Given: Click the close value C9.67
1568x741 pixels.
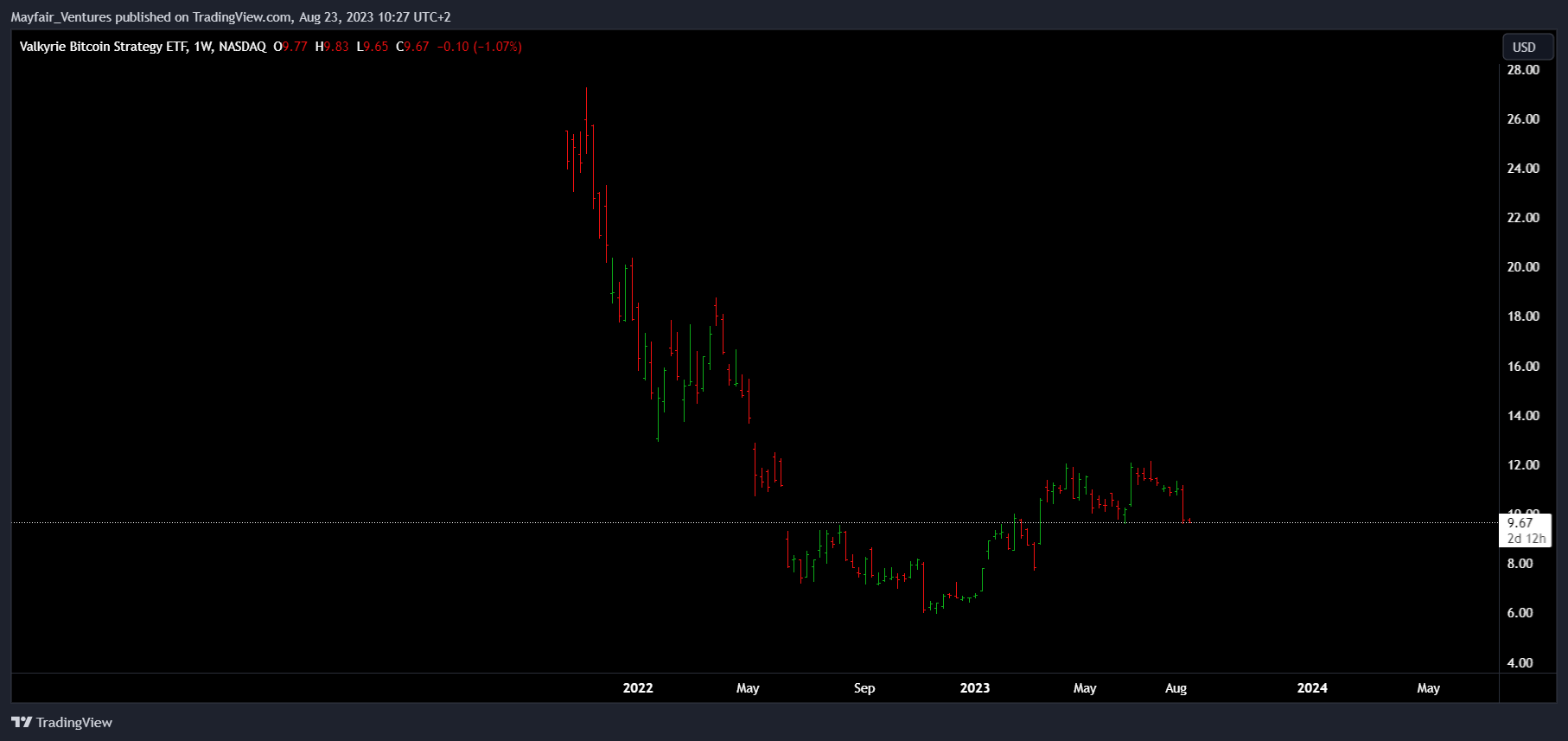Looking at the screenshot, I should (412, 47).
